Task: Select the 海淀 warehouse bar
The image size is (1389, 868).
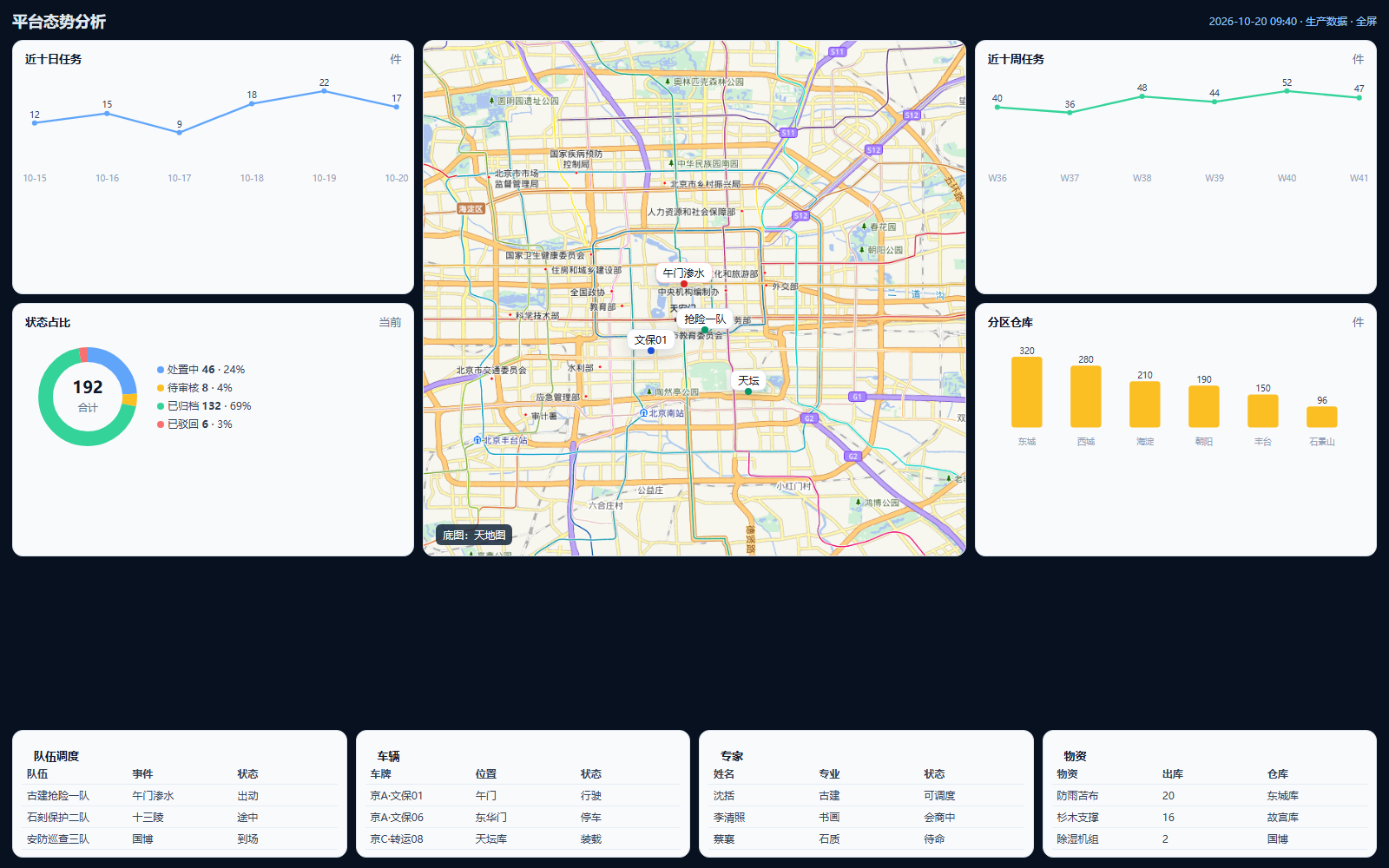Action: (x=1145, y=404)
